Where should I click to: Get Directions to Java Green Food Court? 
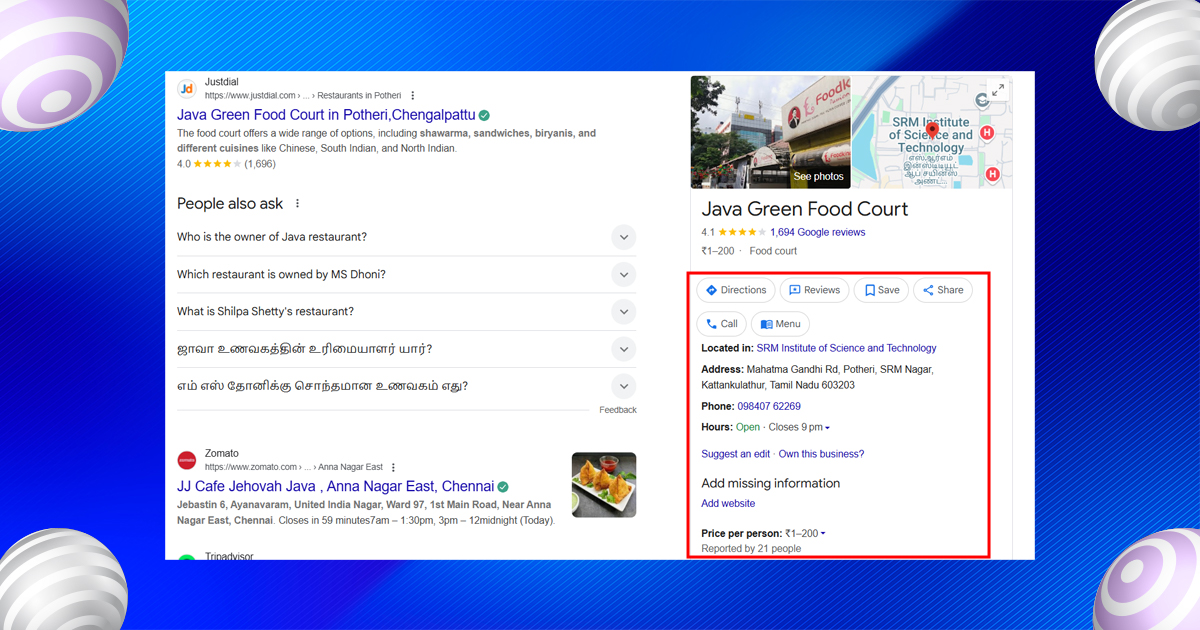point(735,290)
